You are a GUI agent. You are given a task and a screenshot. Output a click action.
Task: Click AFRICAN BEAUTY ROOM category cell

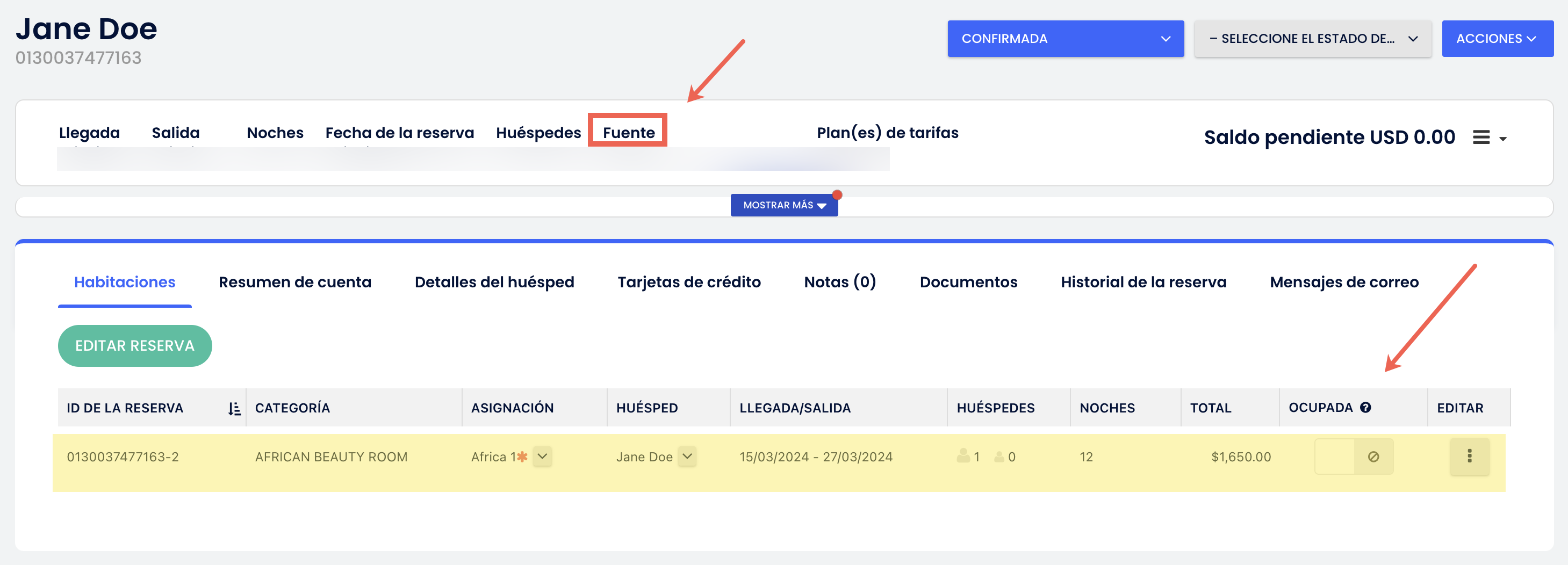click(331, 457)
